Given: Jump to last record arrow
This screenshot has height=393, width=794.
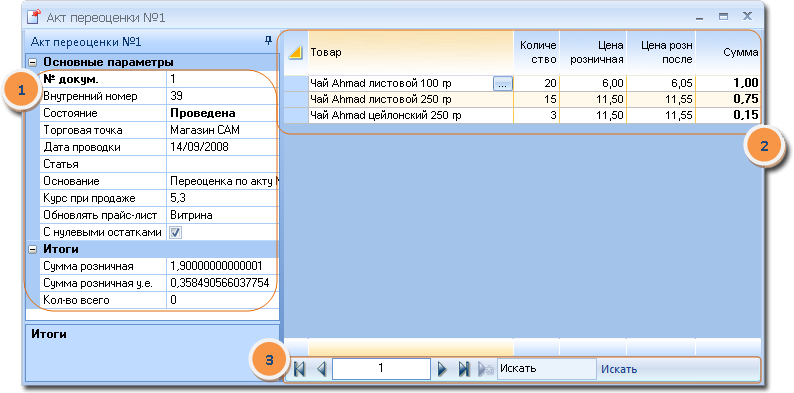Looking at the screenshot, I should (x=464, y=369).
